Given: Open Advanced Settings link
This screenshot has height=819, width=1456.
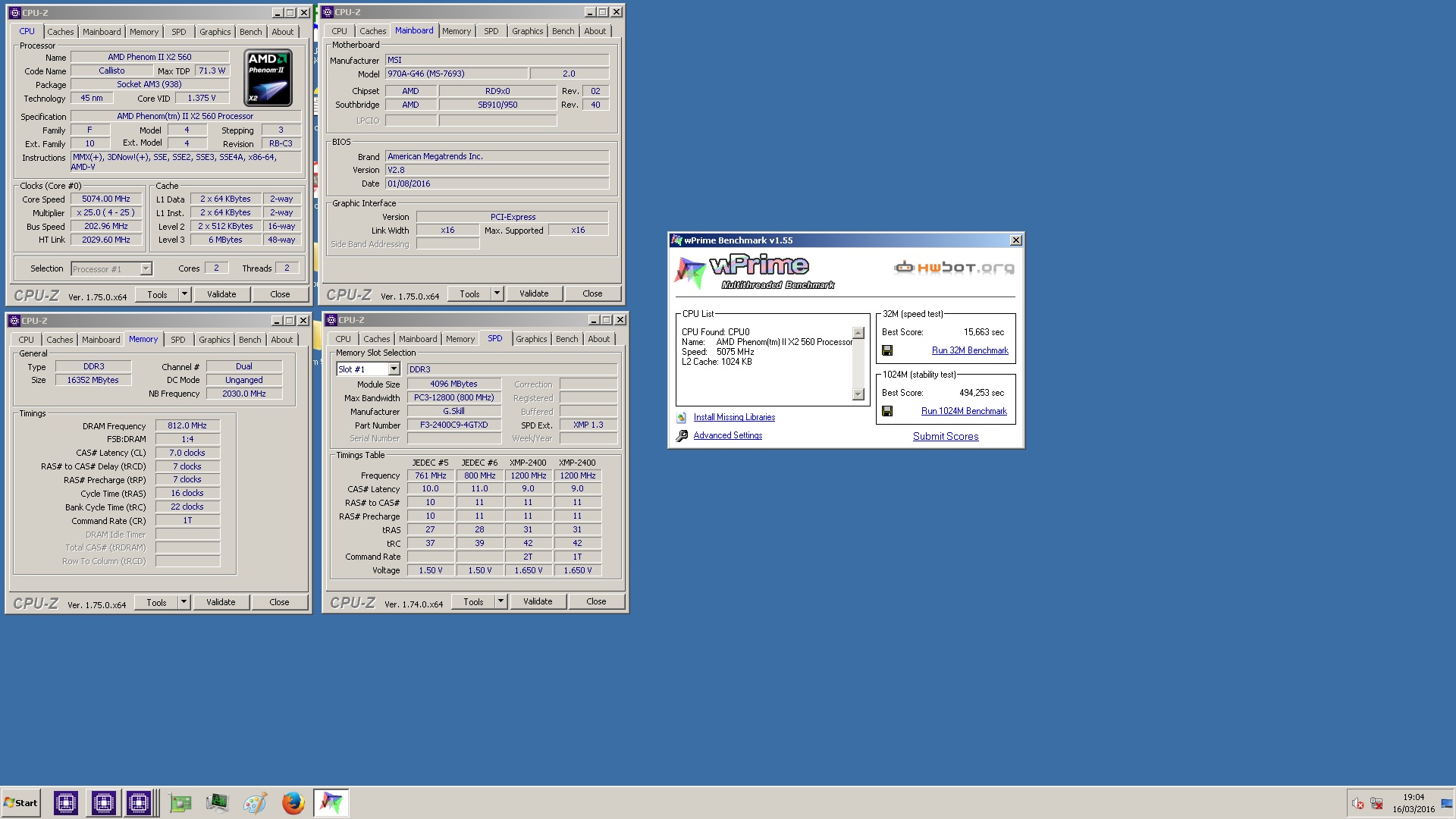Looking at the screenshot, I should (728, 435).
